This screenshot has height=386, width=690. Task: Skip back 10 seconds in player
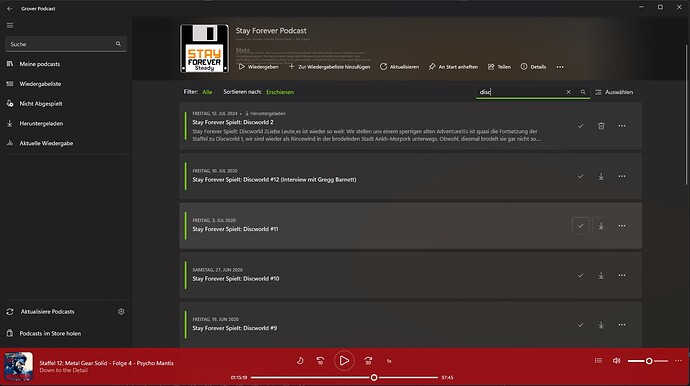coord(320,361)
